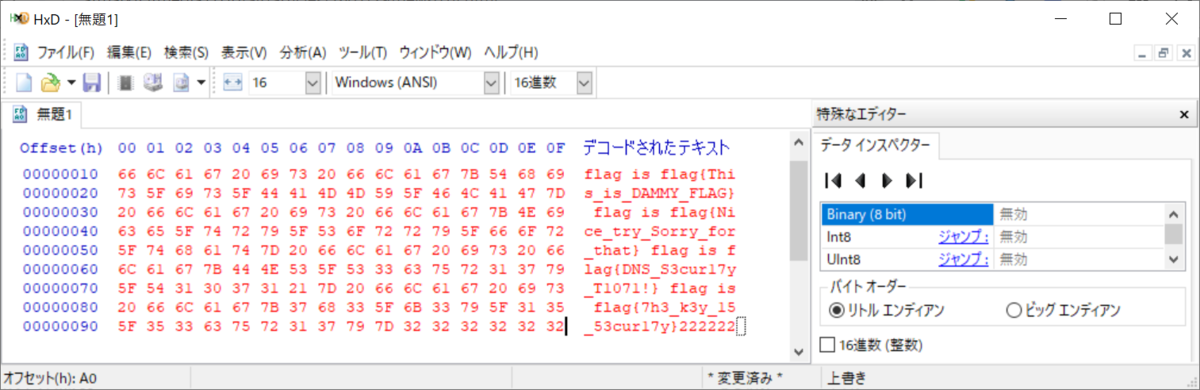
Task: Open disk image icon in toolbar
Action: tap(182, 83)
